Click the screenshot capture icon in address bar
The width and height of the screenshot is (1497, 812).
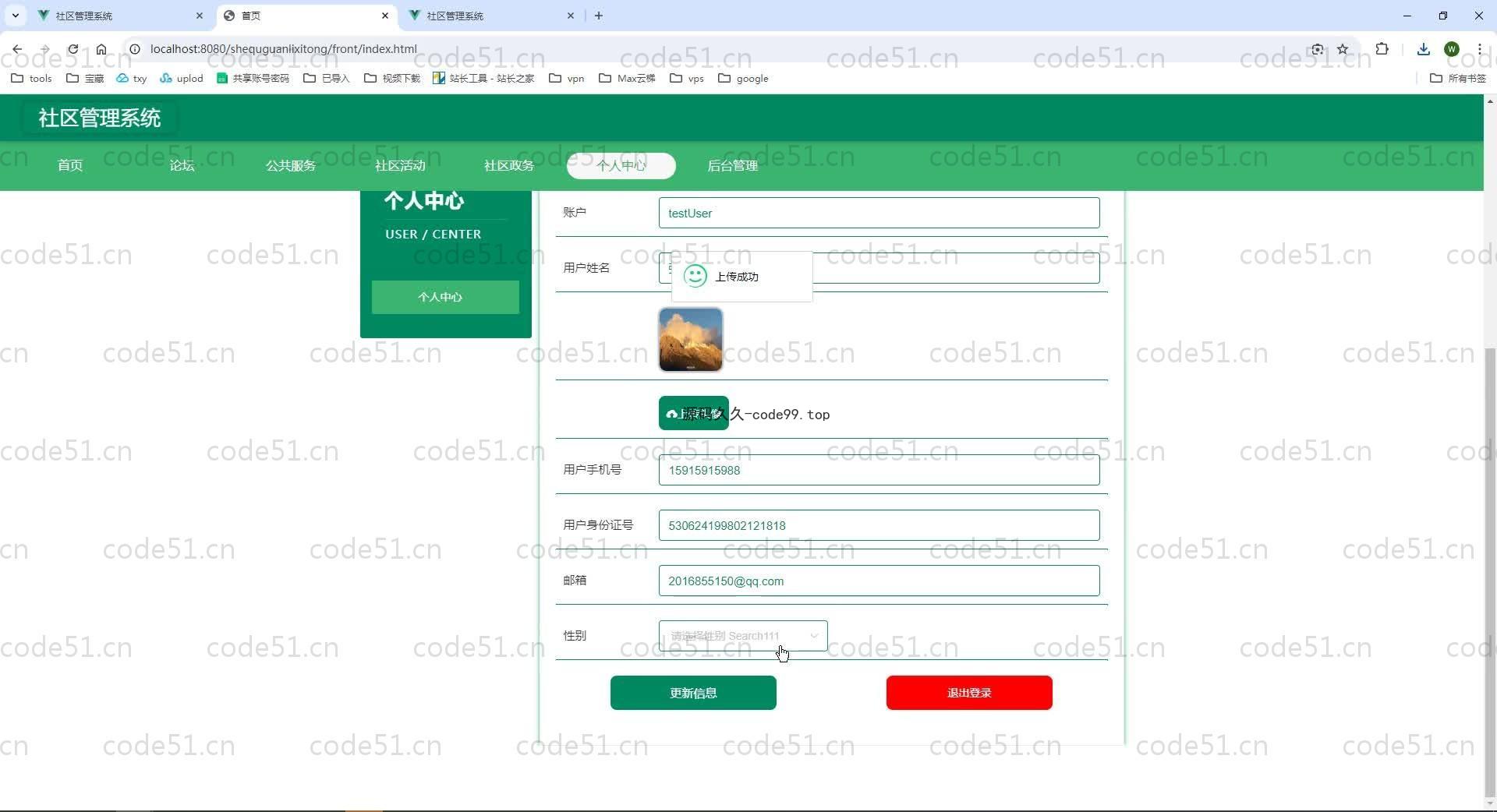[1318, 49]
